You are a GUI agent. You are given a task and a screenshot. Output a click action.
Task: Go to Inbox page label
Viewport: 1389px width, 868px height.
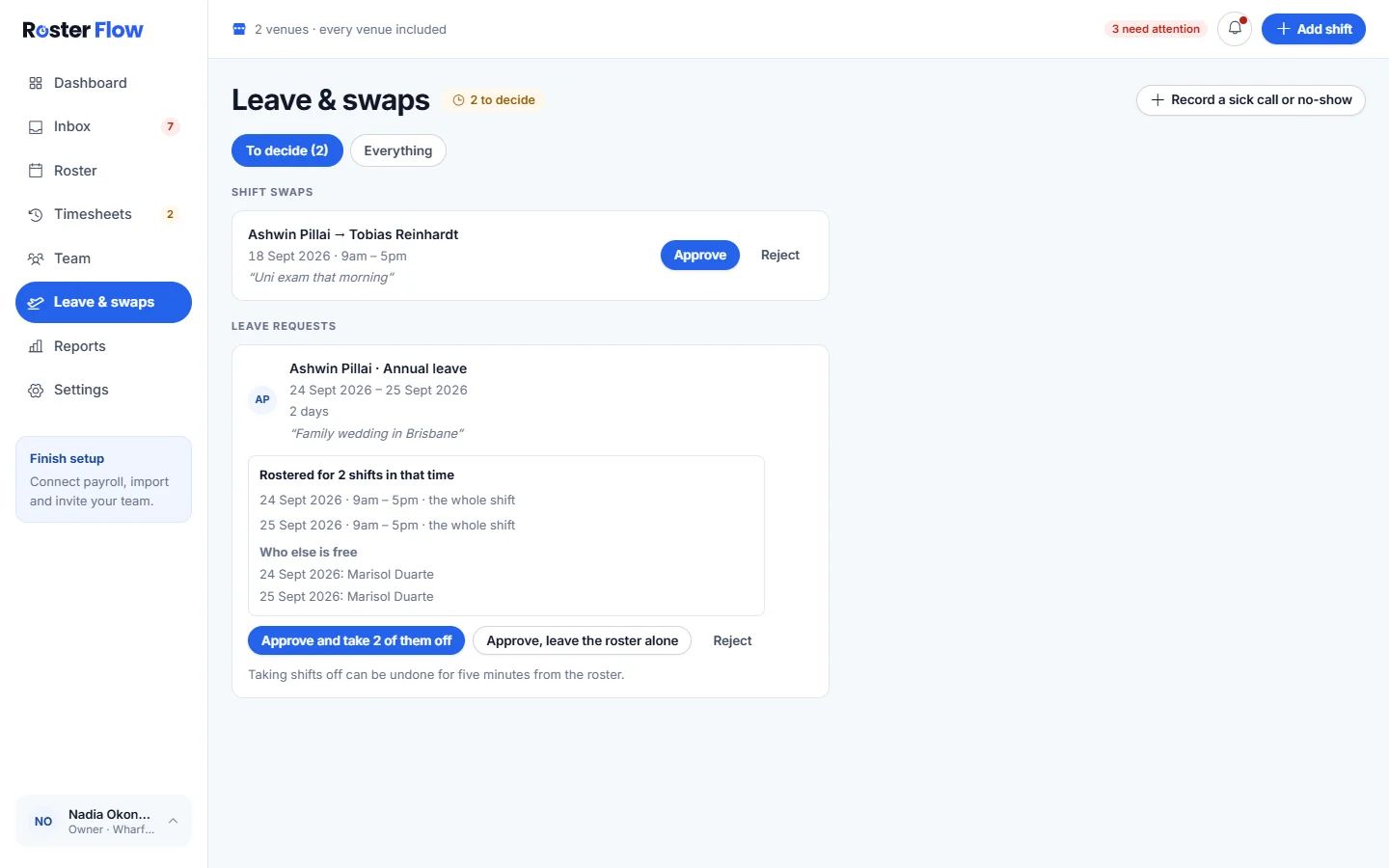(x=72, y=126)
